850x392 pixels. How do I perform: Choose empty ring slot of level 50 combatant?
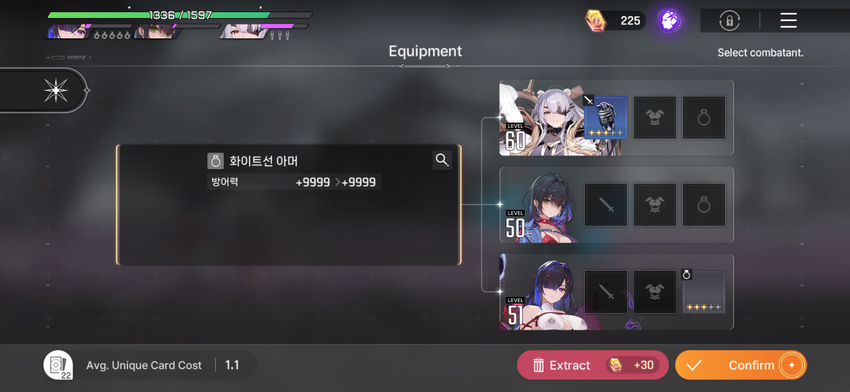(x=704, y=205)
